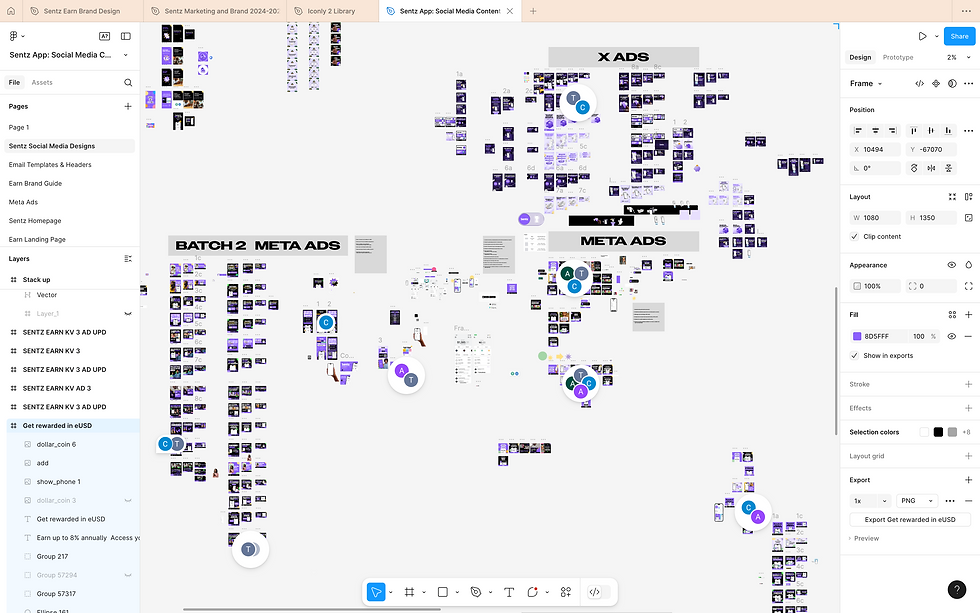Open the Iconly 2 Library tab
This screenshot has width=980, height=613.
click(x=331, y=11)
